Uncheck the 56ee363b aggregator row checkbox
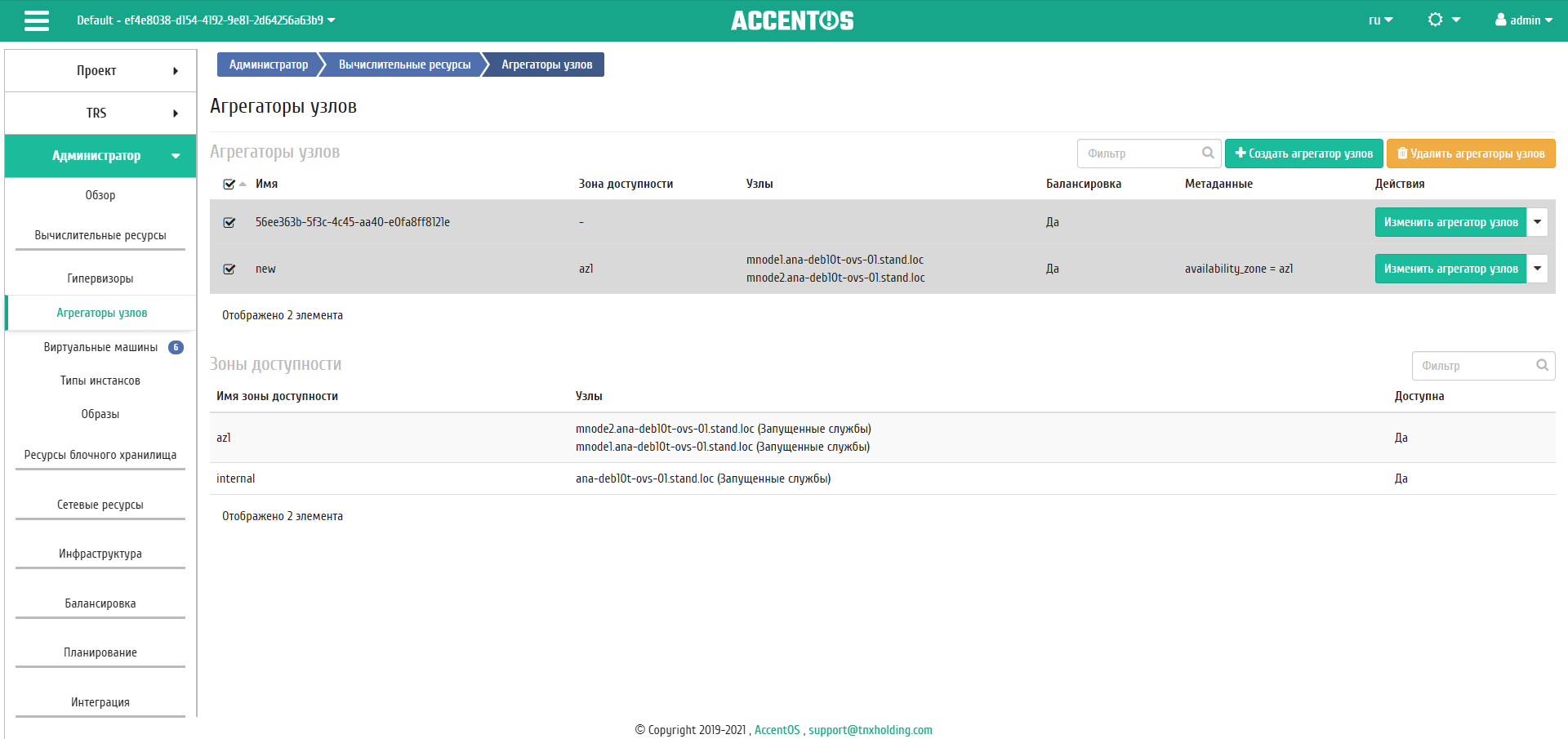The image size is (1568, 739). click(x=229, y=222)
